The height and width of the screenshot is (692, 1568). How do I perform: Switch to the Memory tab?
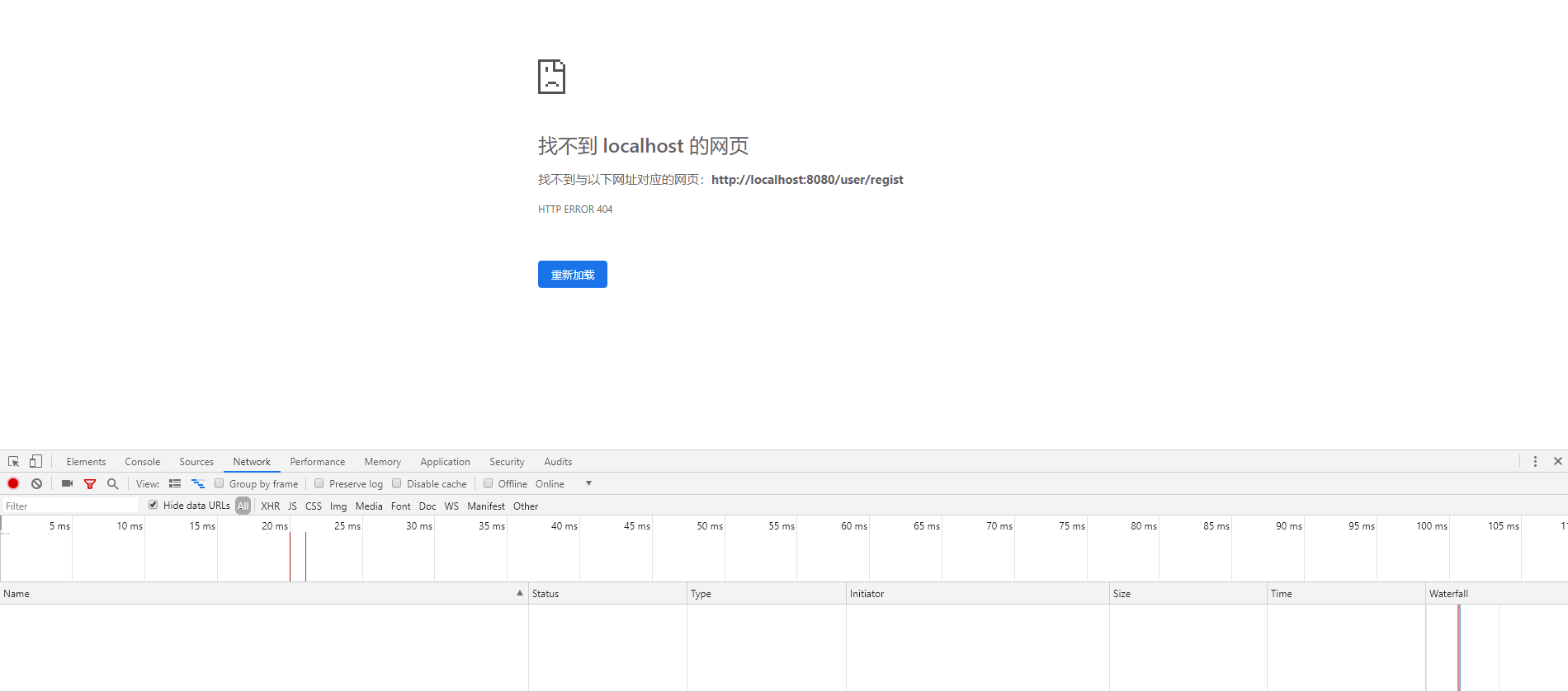point(383,462)
